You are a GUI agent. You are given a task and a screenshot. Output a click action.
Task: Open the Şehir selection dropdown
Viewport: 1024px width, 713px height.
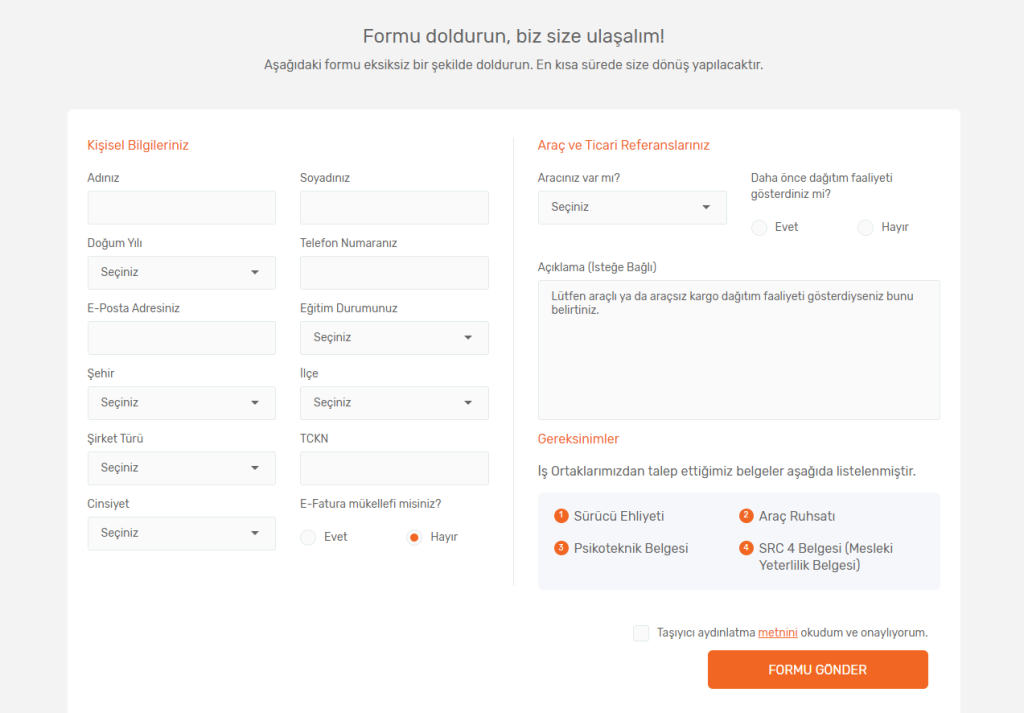(182, 403)
